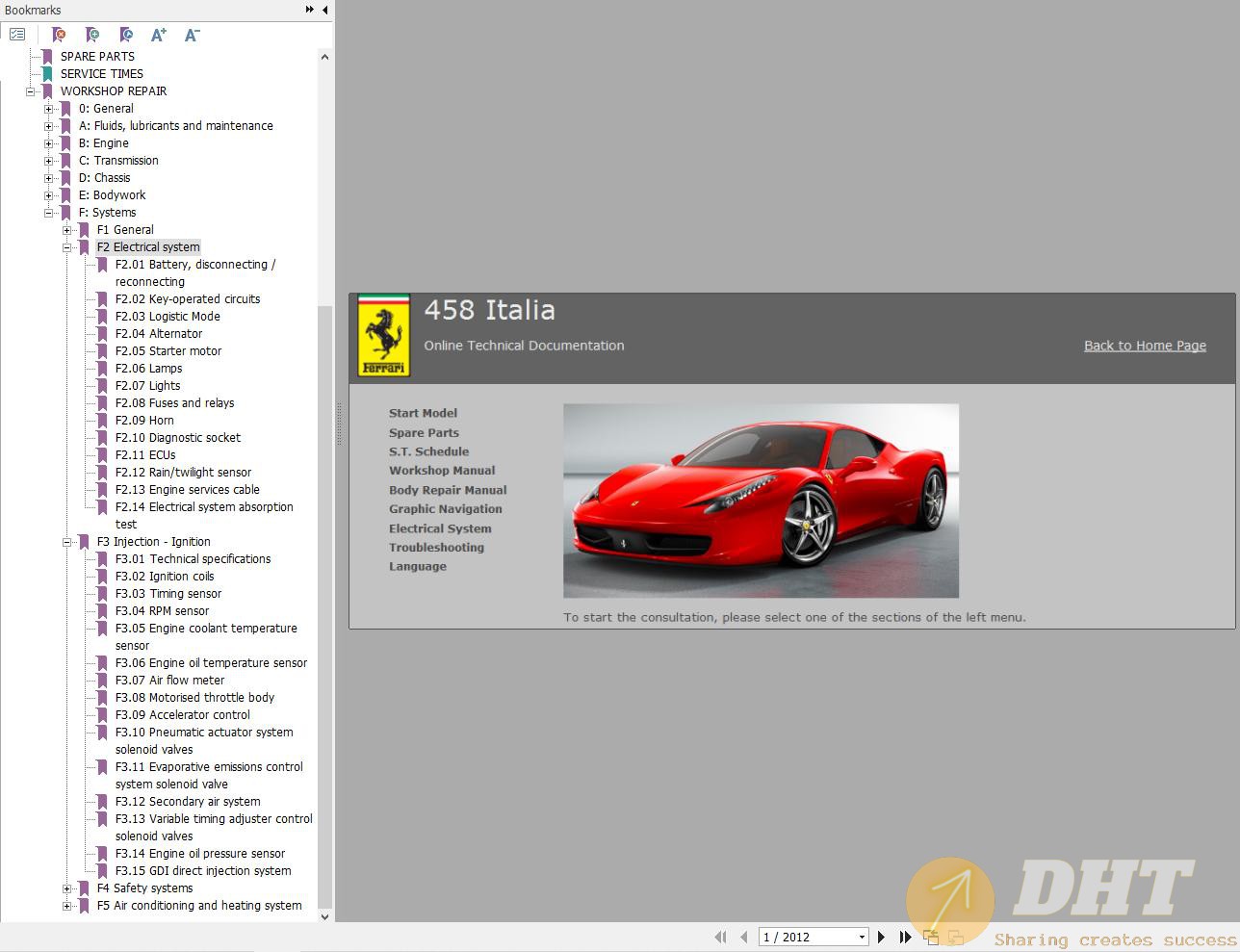This screenshot has width=1240, height=952.
Task: Select F2.12 Rain/twilight sensor bookmark
Action: pyautogui.click(x=183, y=473)
